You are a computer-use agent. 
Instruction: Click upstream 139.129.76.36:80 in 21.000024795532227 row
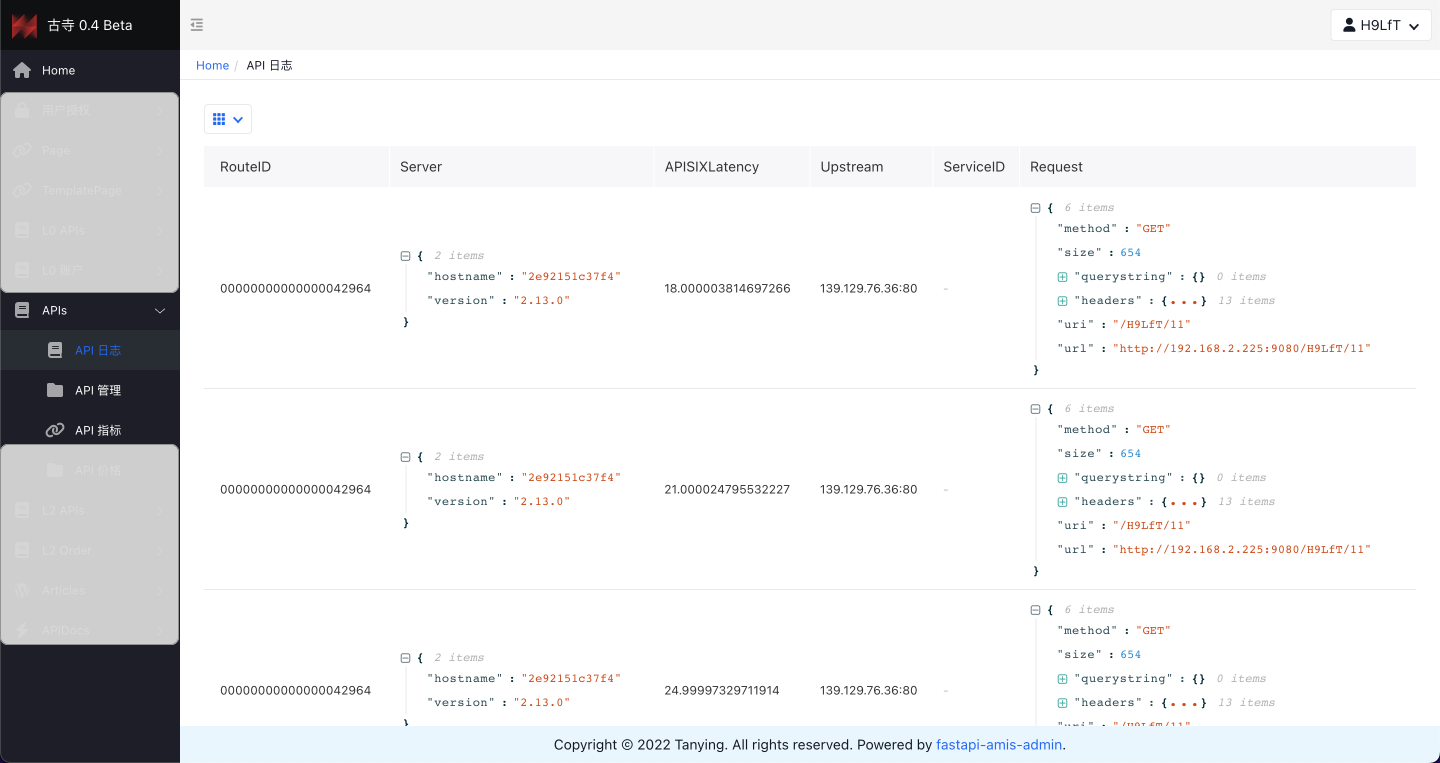pyautogui.click(x=868, y=489)
